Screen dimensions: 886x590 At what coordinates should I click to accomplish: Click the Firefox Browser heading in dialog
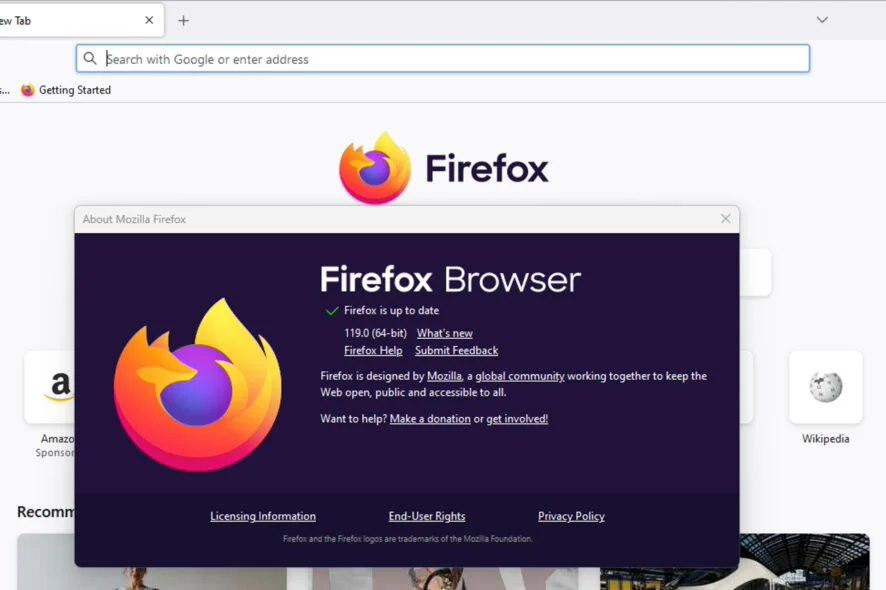pyautogui.click(x=450, y=280)
